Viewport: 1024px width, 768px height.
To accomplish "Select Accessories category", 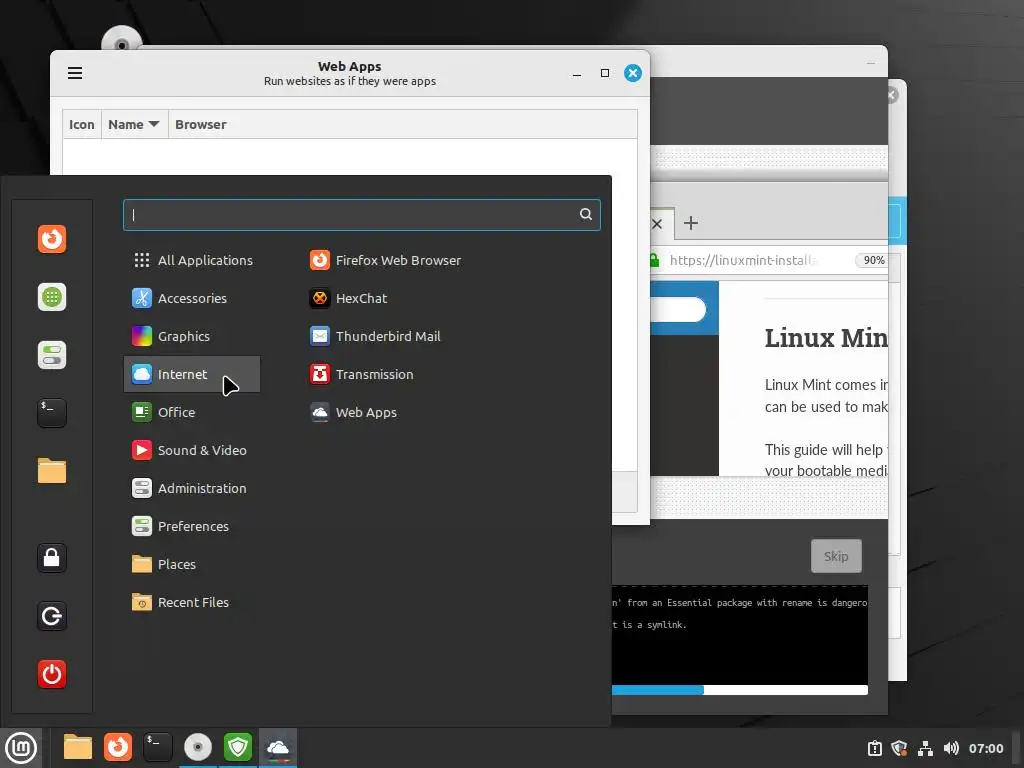I will tap(192, 298).
